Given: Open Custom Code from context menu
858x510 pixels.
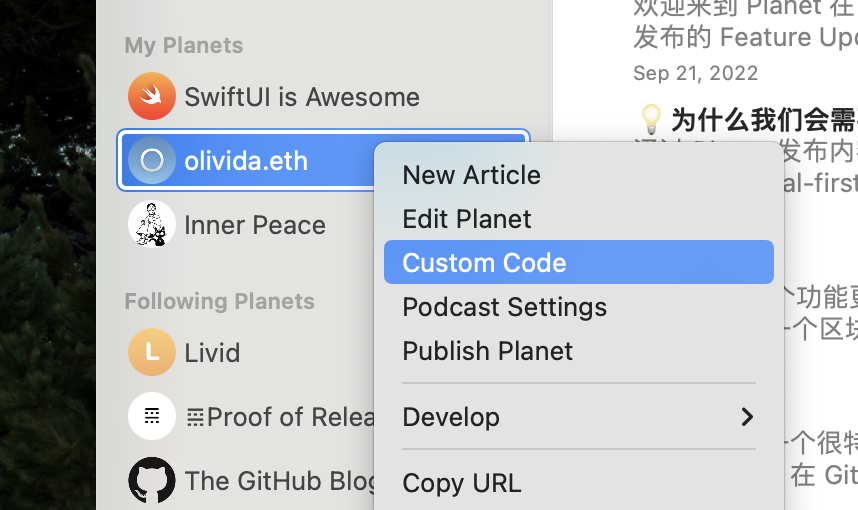Looking at the screenshot, I should coord(484,263).
